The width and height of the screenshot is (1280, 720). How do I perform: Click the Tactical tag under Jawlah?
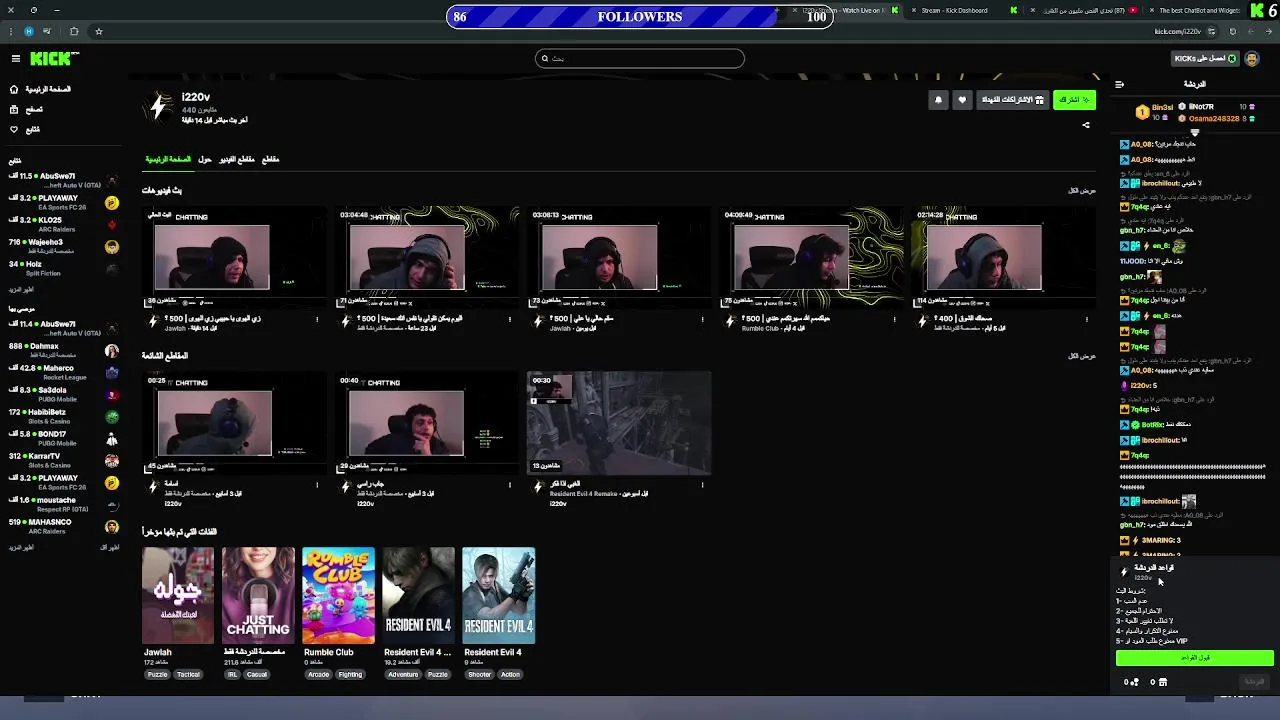(188, 675)
